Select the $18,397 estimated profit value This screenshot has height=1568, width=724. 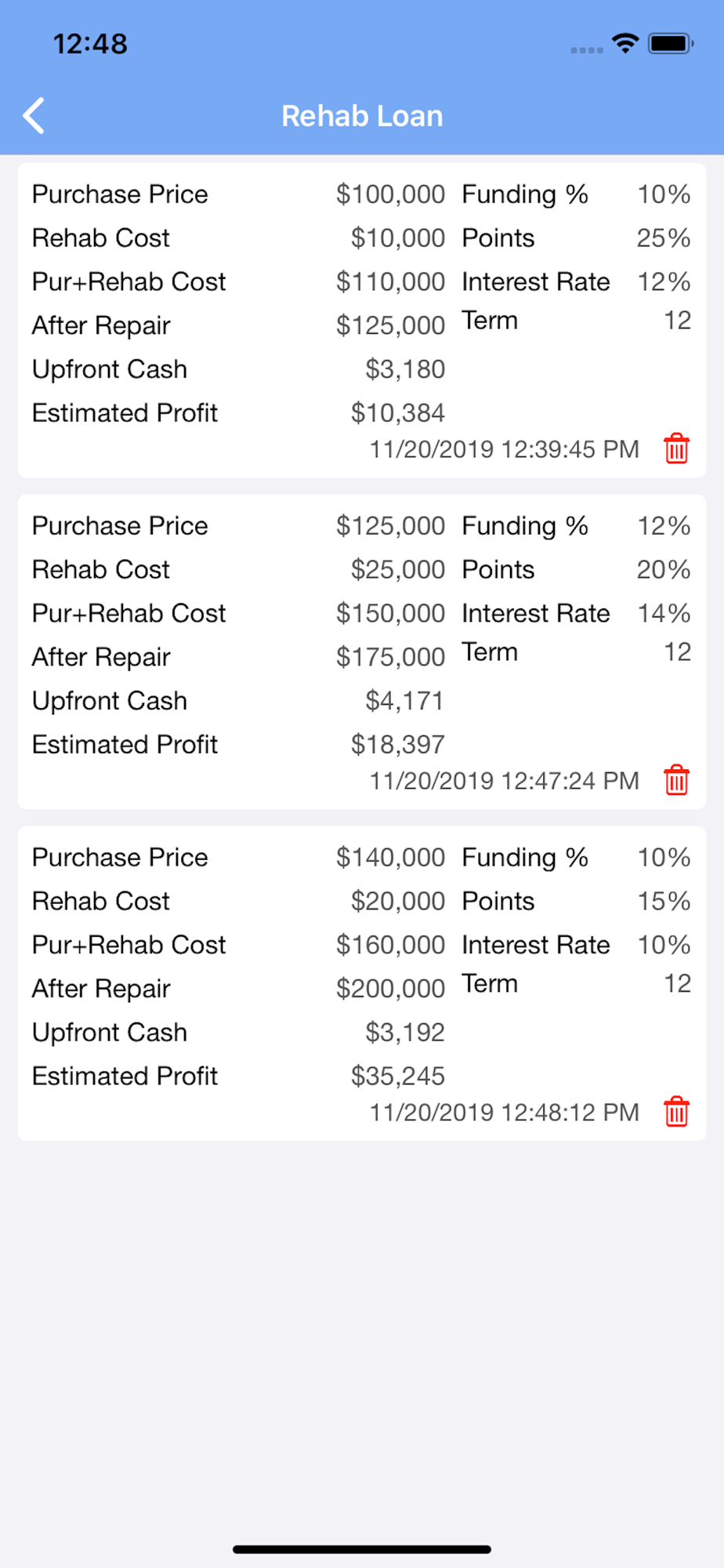coord(398,745)
